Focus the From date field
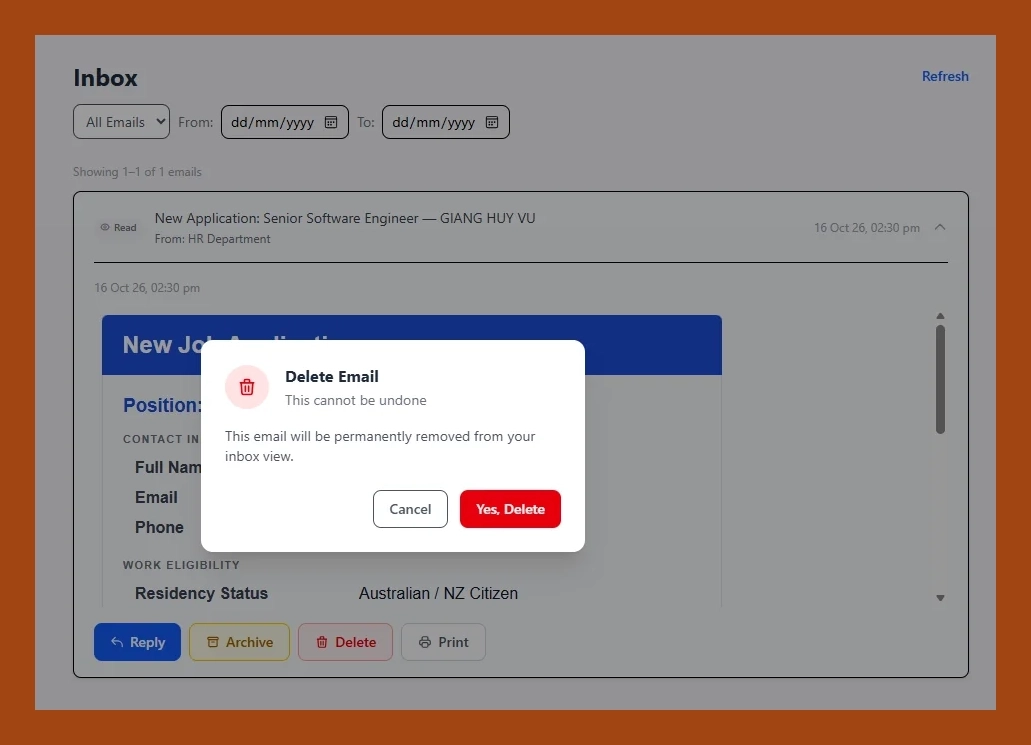The height and width of the screenshot is (745, 1031). [x=285, y=122]
